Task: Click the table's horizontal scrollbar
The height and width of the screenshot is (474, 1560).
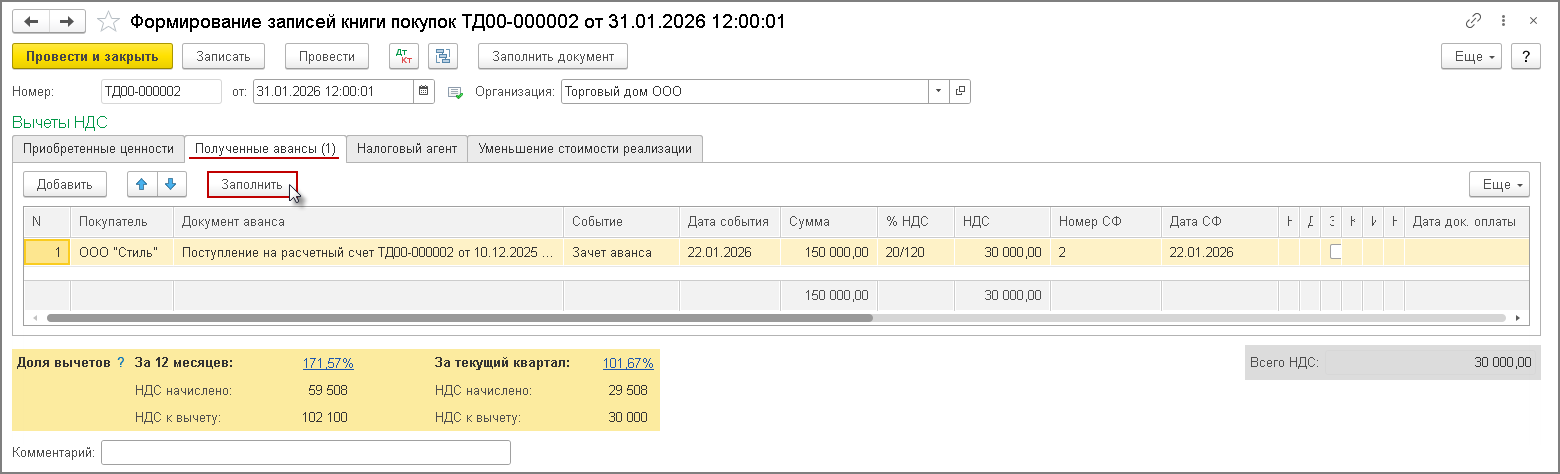Action: 460,317
